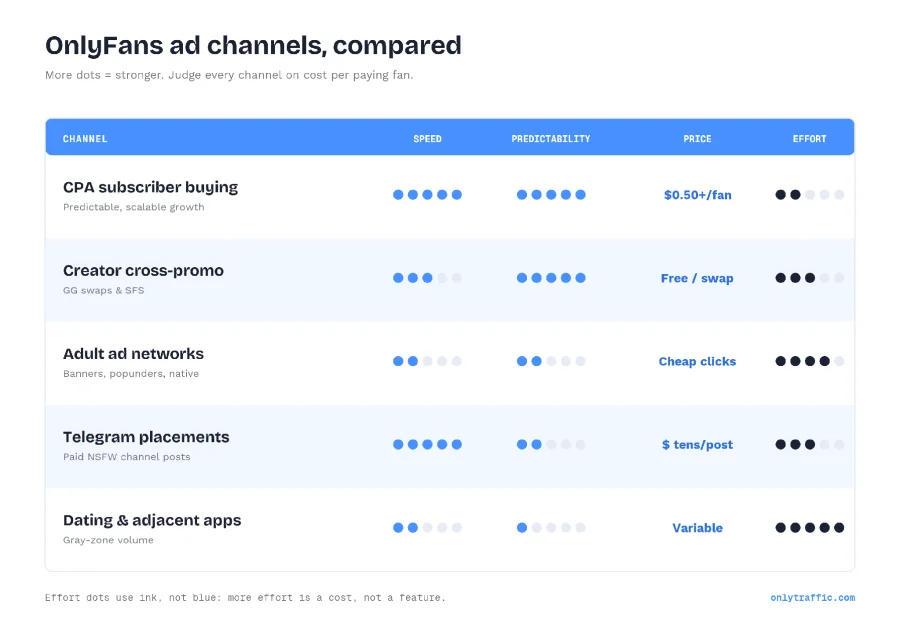Click the effort dots for Telegram placements
Screen dimensions: 900x630
(809, 444)
